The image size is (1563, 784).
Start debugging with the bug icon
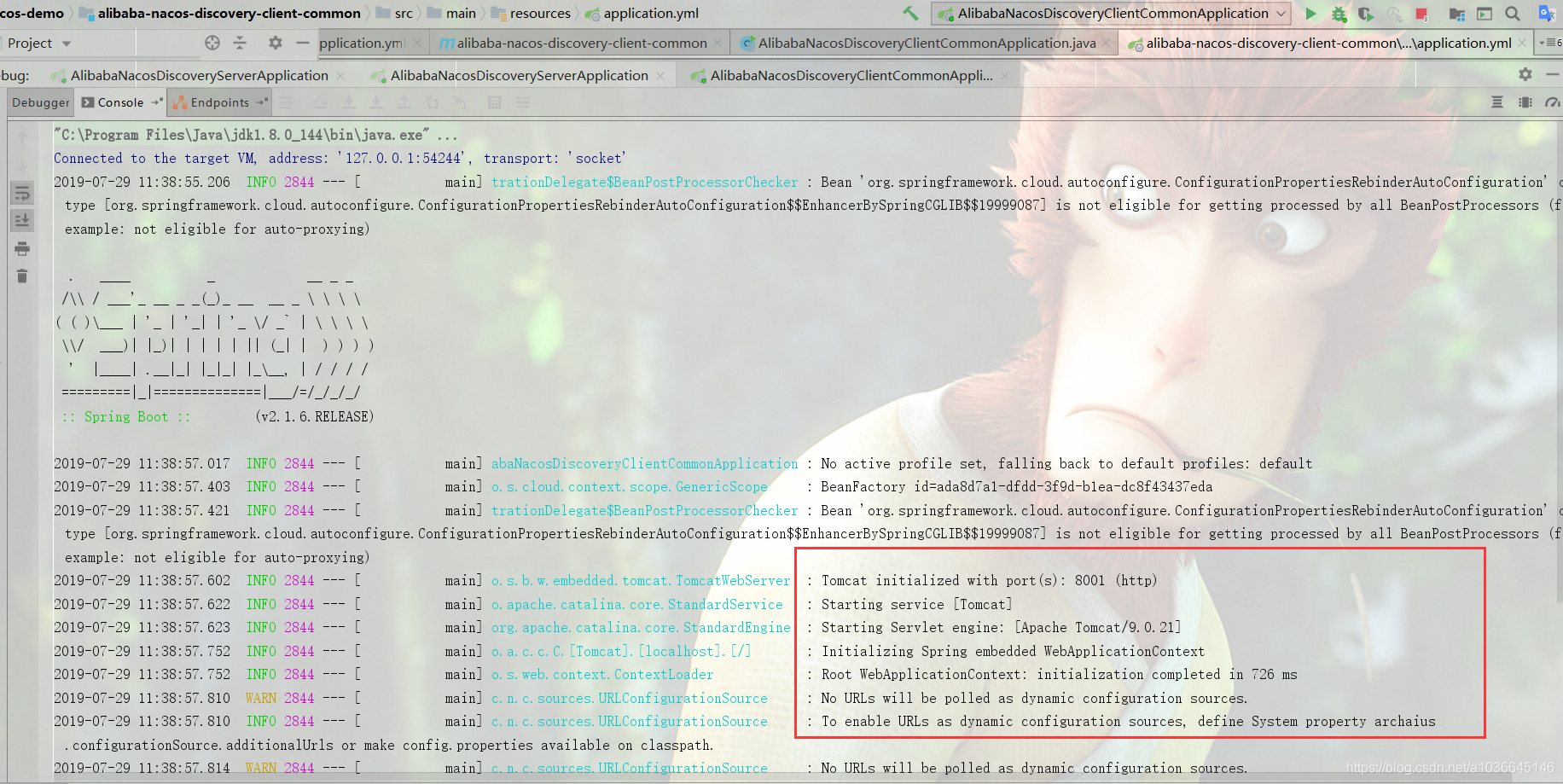1339,14
